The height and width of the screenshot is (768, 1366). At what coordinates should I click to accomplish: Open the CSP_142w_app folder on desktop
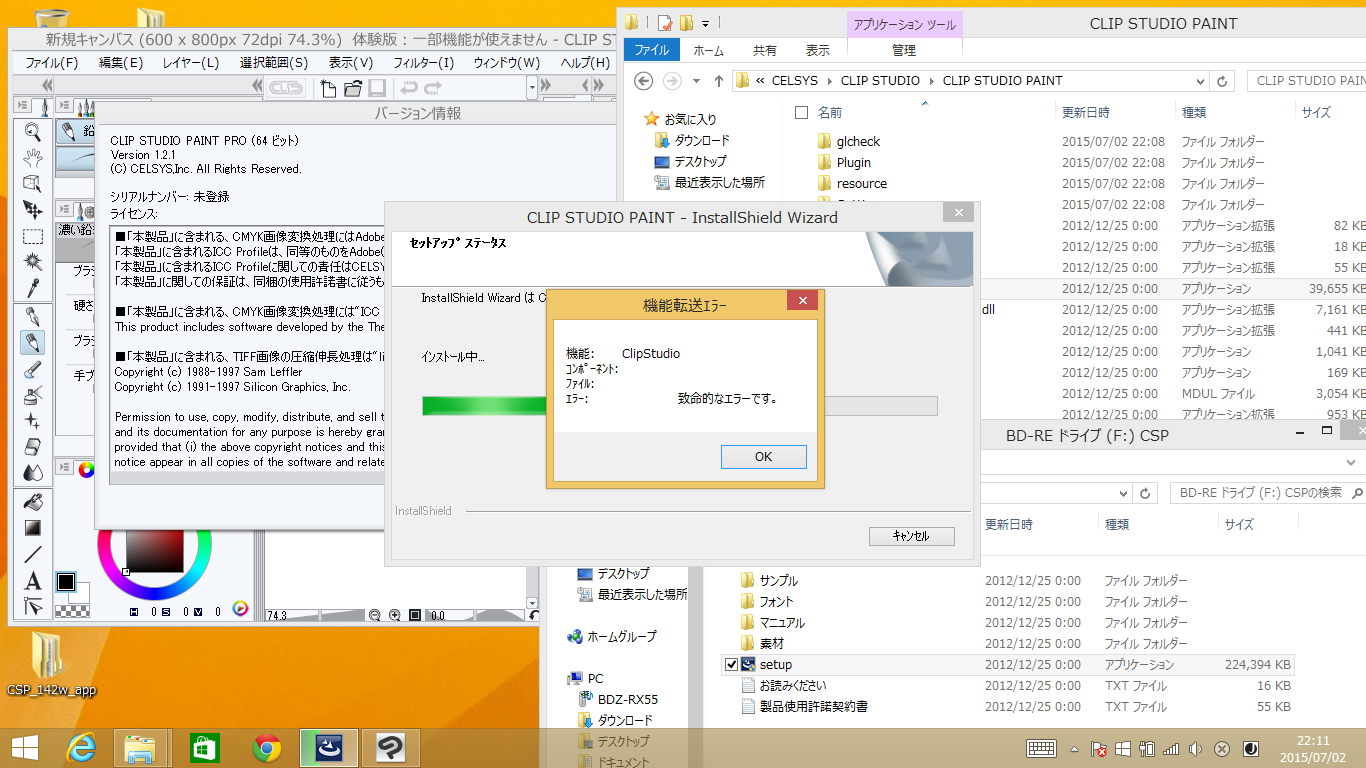(50, 664)
